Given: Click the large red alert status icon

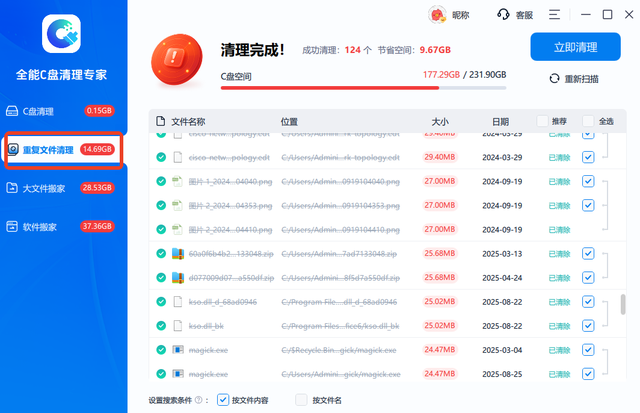Looking at the screenshot, I should (x=177, y=60).
